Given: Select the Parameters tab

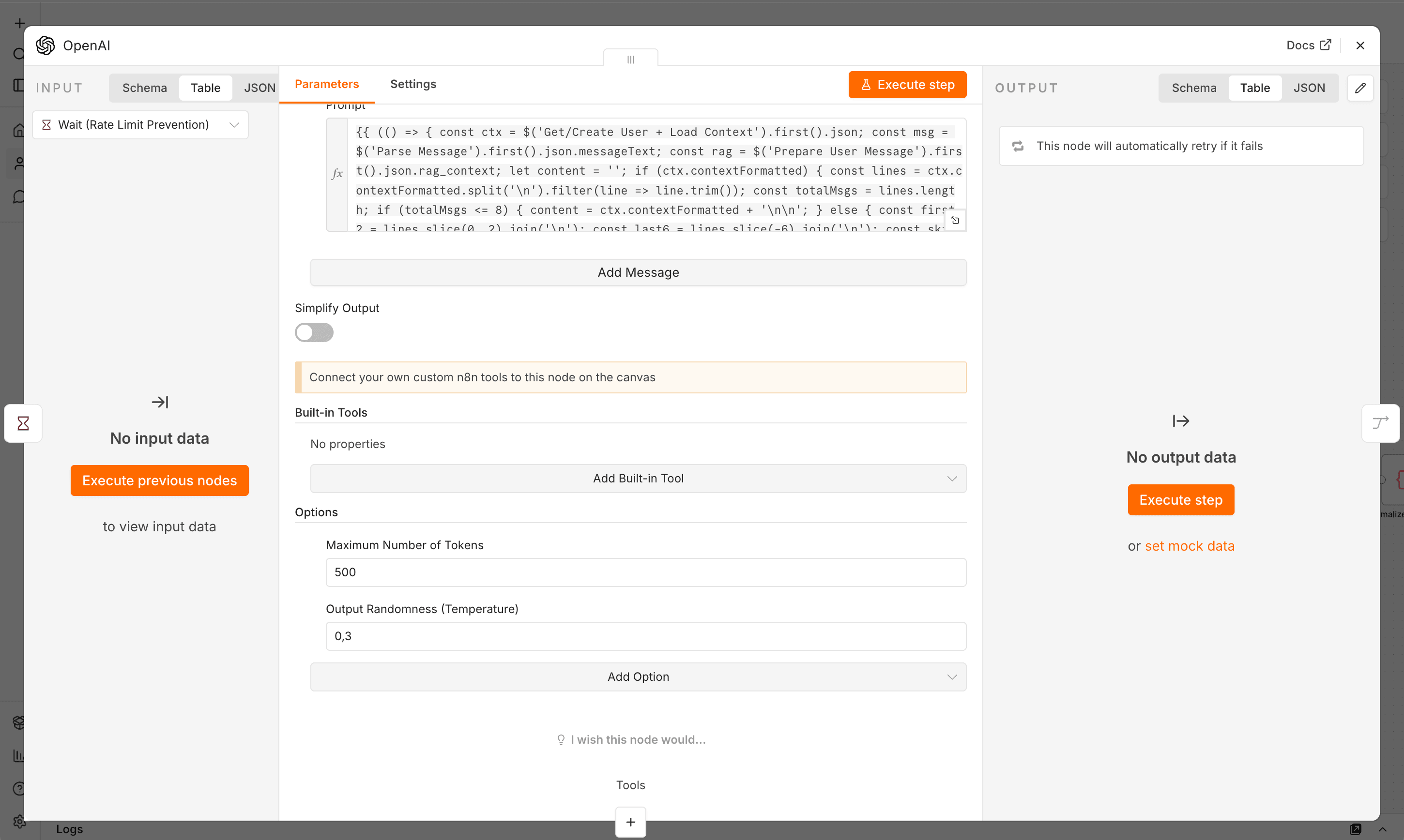Looking at the screenshot, I should click(x=326, y=84).
